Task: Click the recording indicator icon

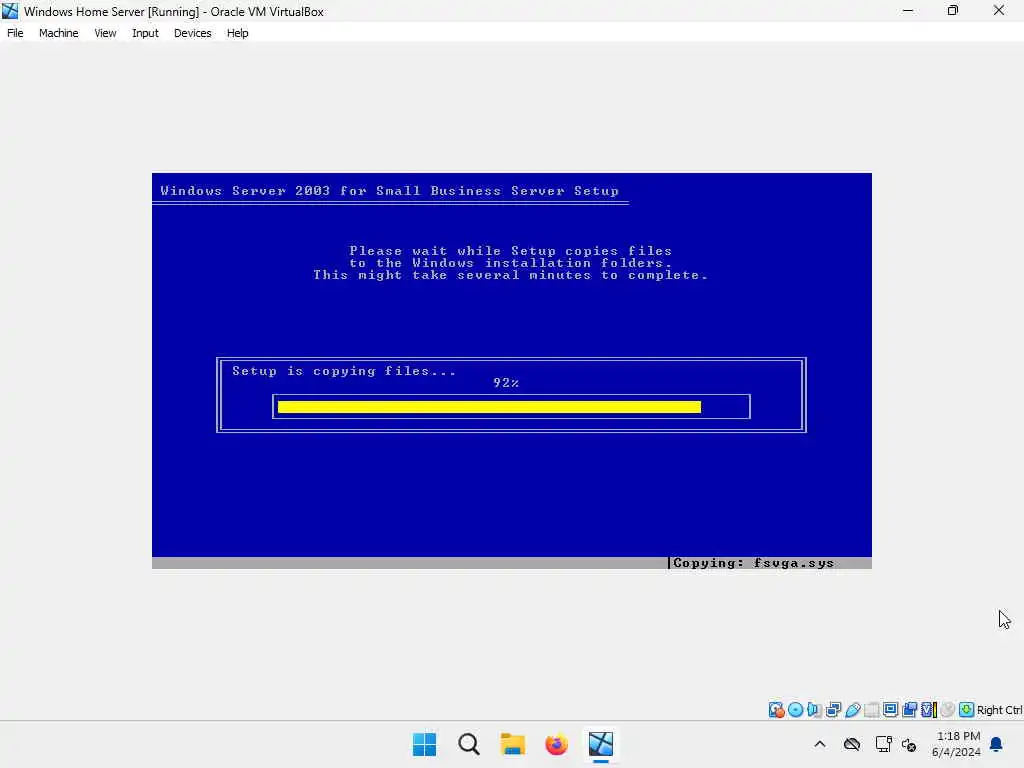Action: [x=910, y=709]
